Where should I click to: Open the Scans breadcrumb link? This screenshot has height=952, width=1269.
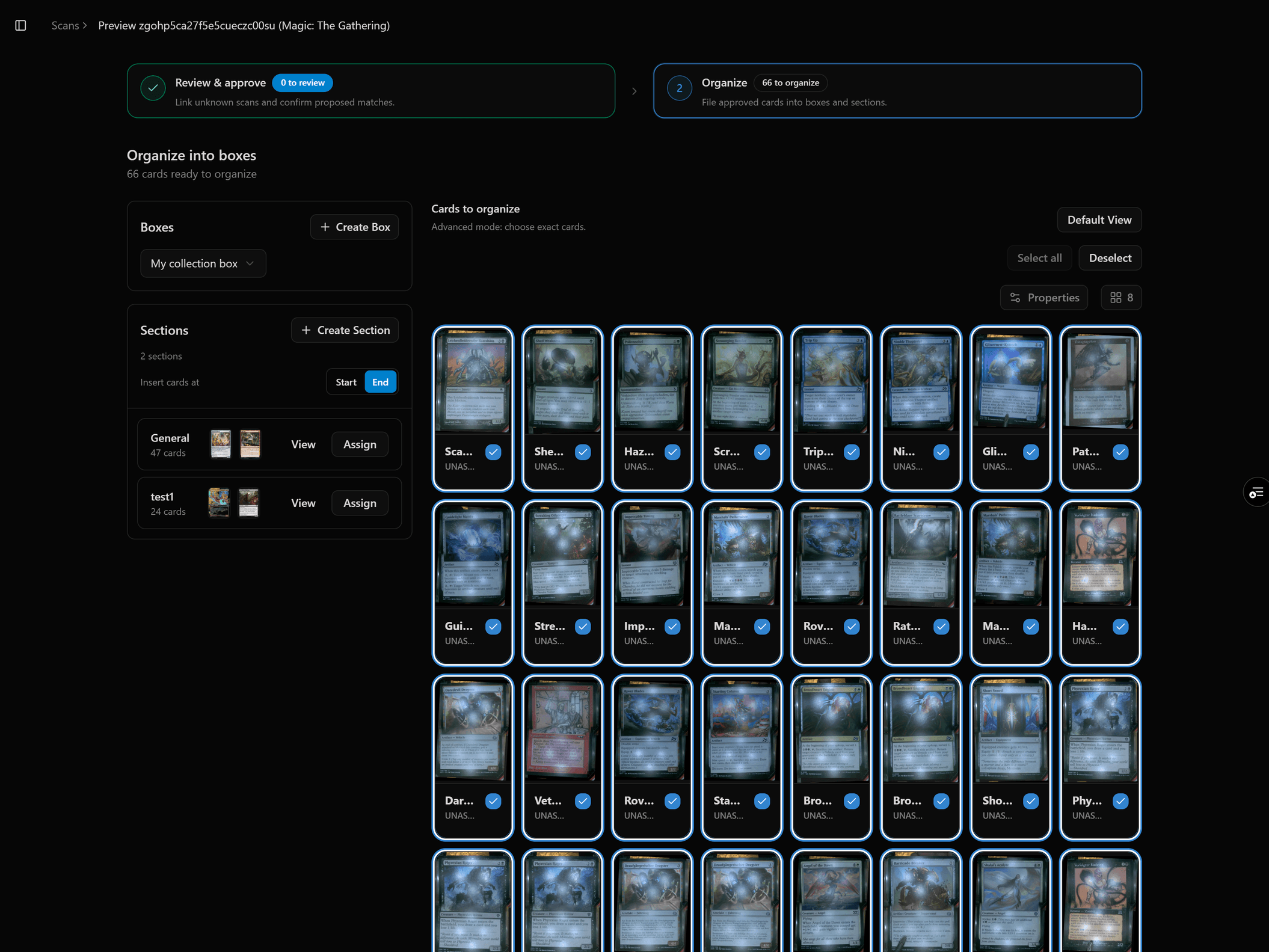(x=64, y=25)
